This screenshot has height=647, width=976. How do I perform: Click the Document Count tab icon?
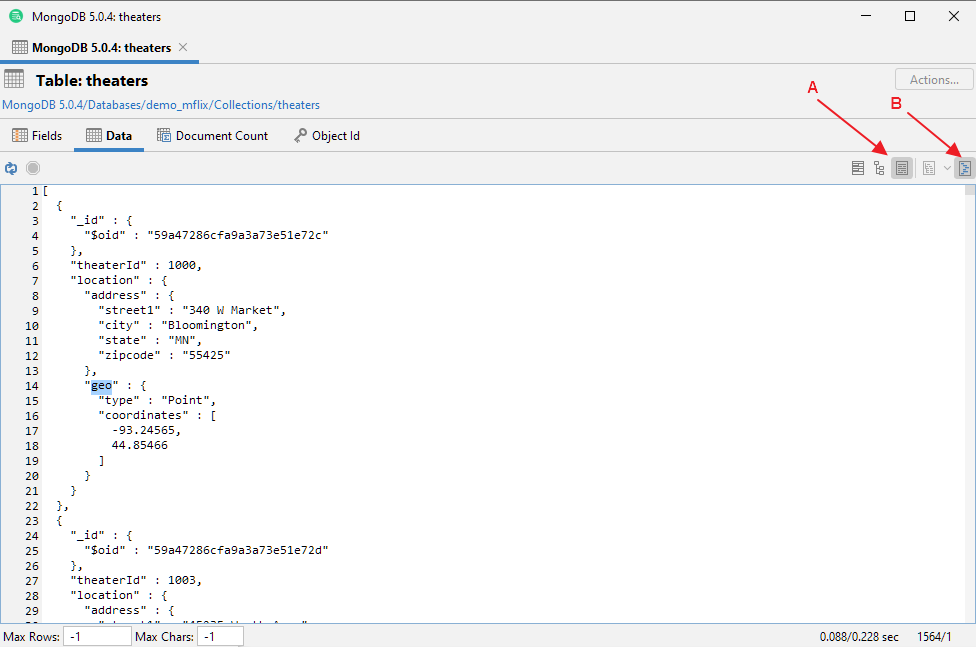click(166, 135)
